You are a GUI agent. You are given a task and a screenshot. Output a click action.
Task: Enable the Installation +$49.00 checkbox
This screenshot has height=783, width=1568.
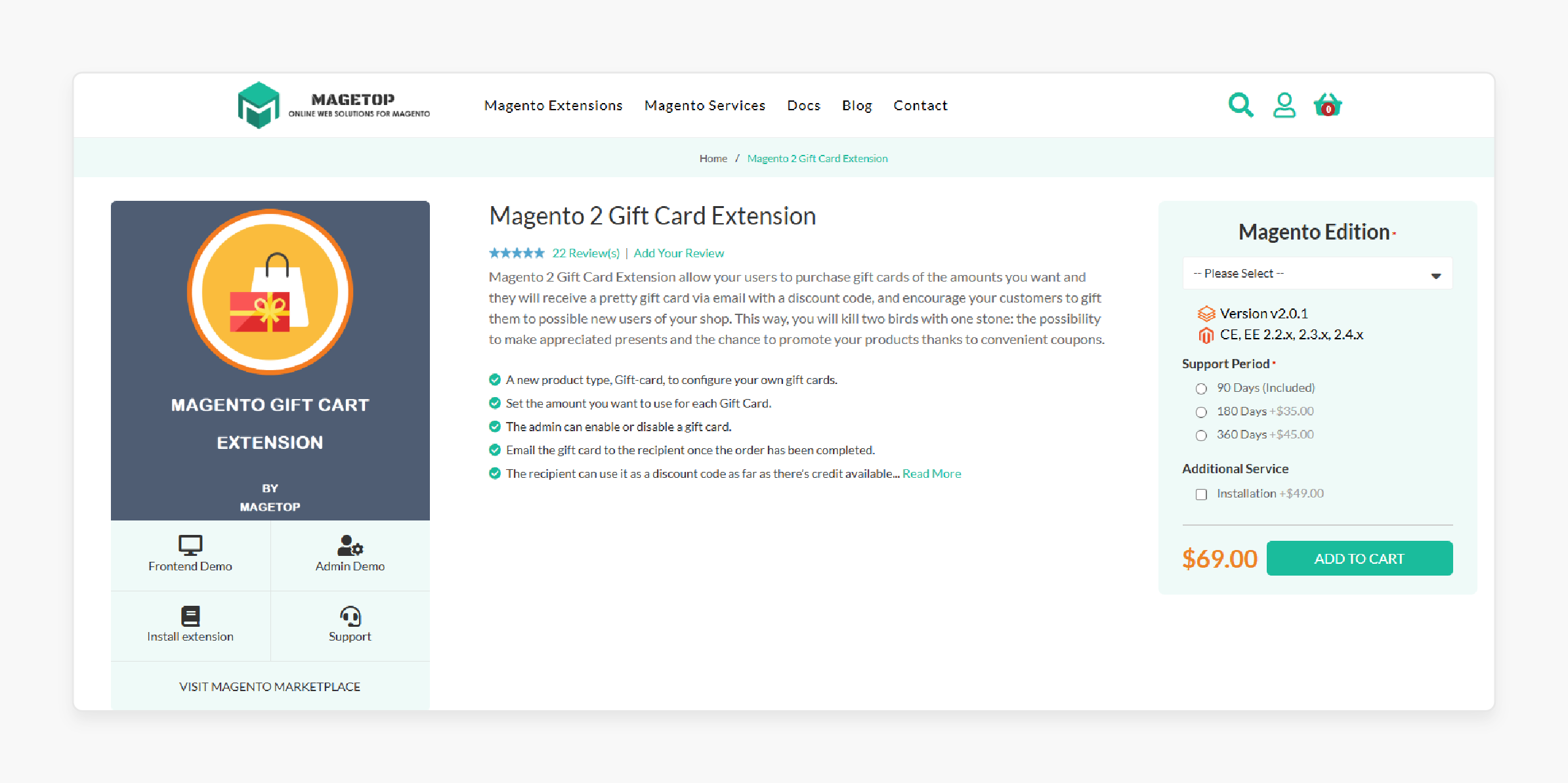click(1201, 494)
